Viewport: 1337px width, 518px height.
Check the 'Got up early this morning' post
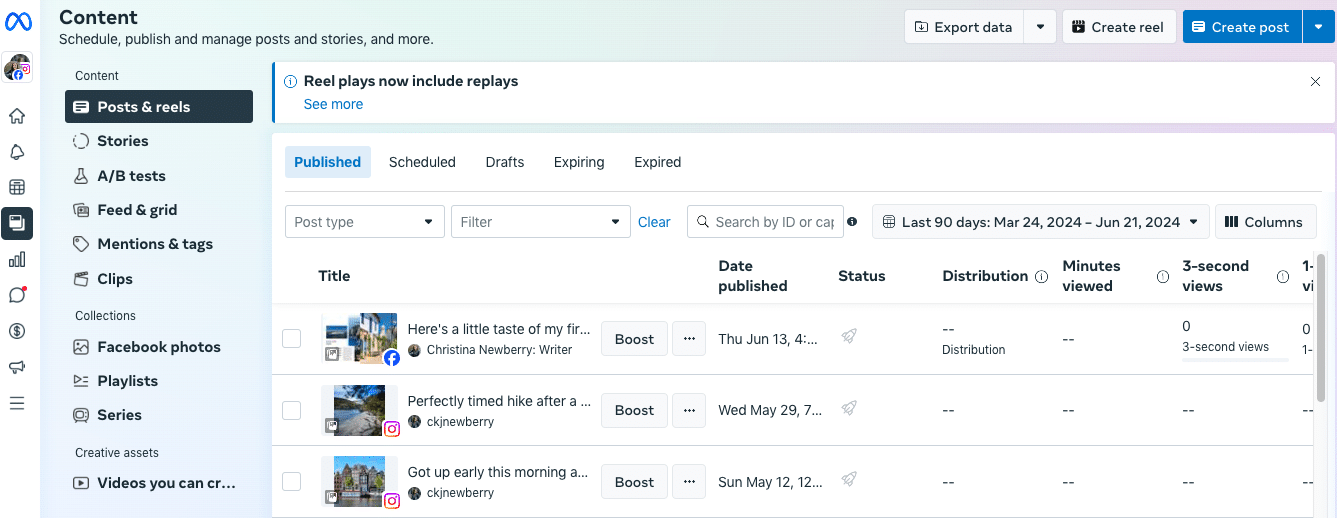coord(291,482)
